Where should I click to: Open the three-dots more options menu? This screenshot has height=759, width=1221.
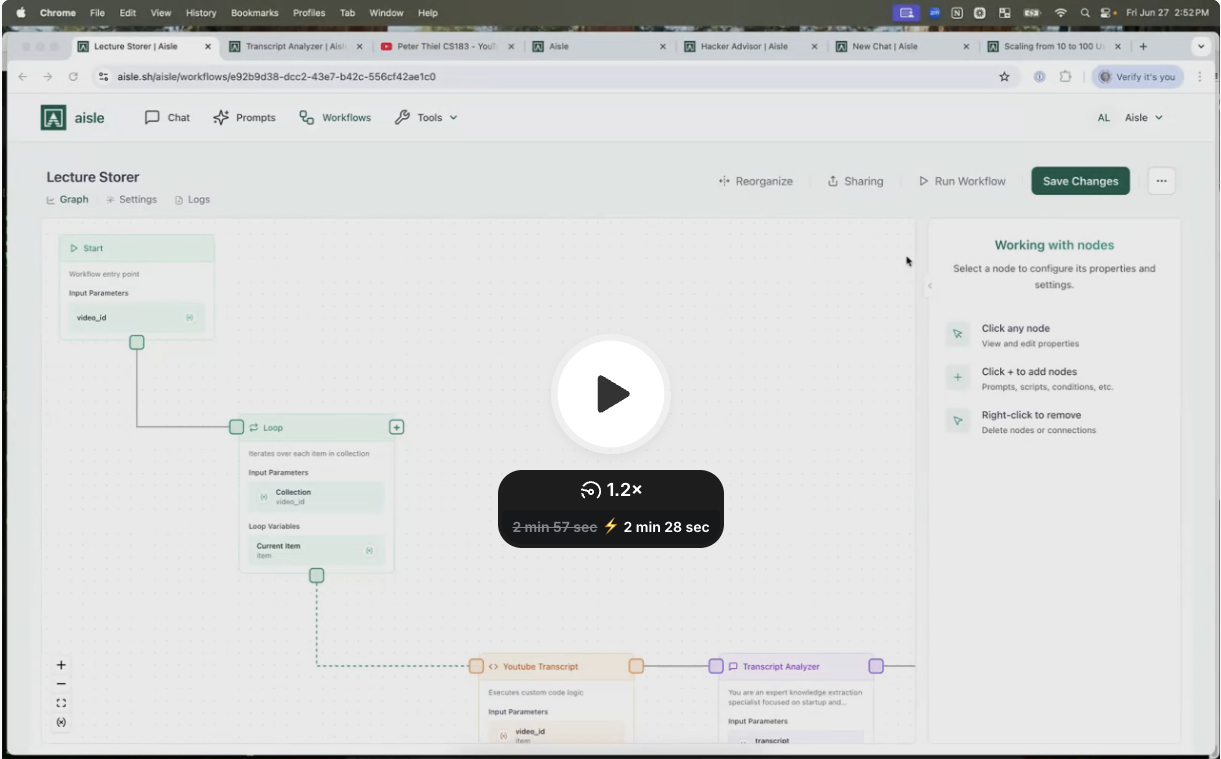pos(1161,181)
